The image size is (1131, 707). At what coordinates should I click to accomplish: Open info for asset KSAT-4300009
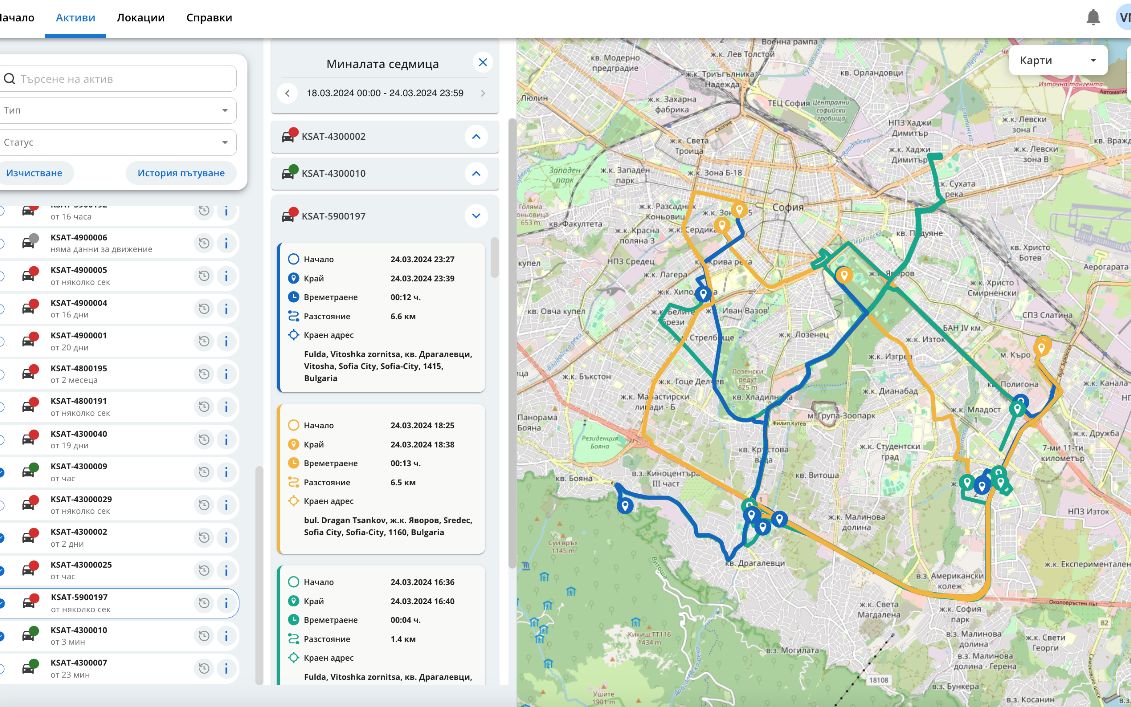[x=226, y=472]
